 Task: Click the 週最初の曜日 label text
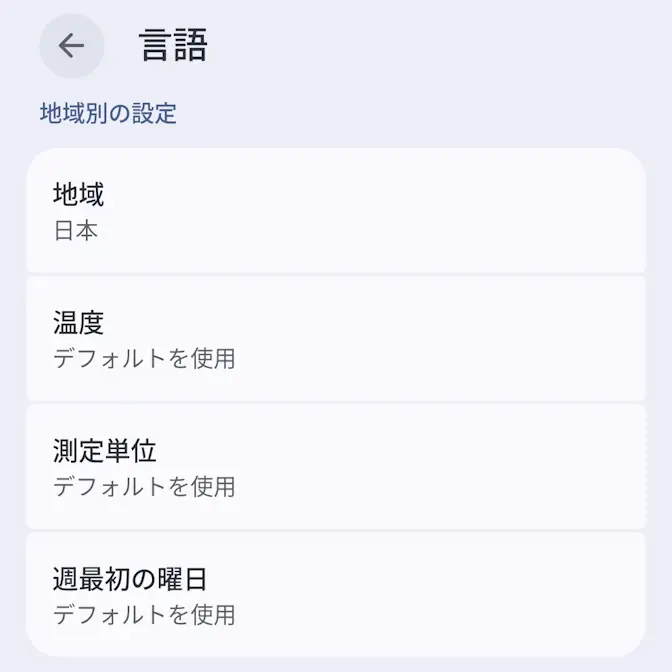[x=130, y=578]
